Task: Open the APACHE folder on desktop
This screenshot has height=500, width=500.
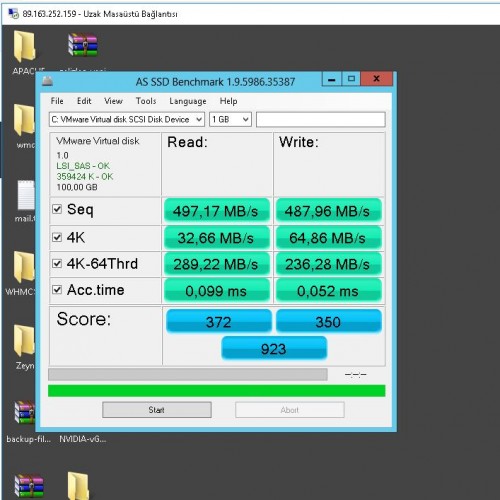Action: (24, 47)
